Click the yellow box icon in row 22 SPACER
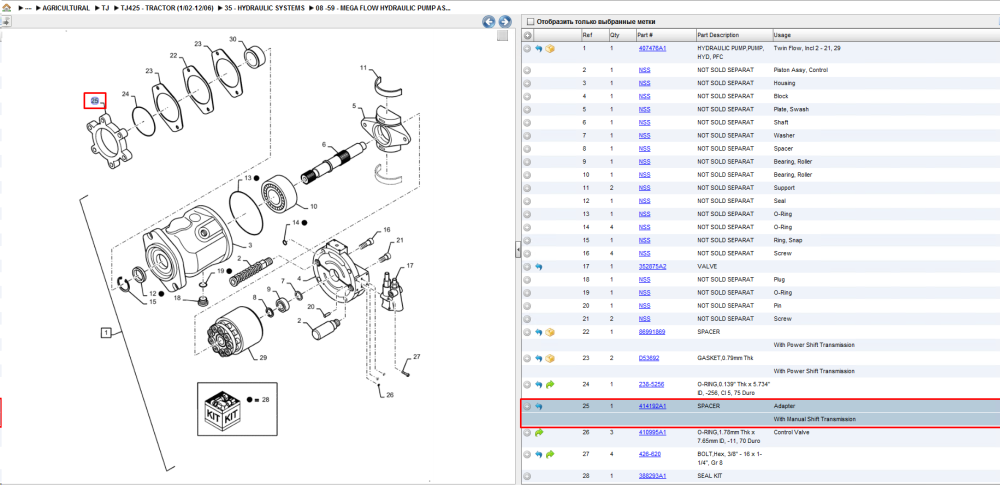1000x485 pixels. point(550,332)
